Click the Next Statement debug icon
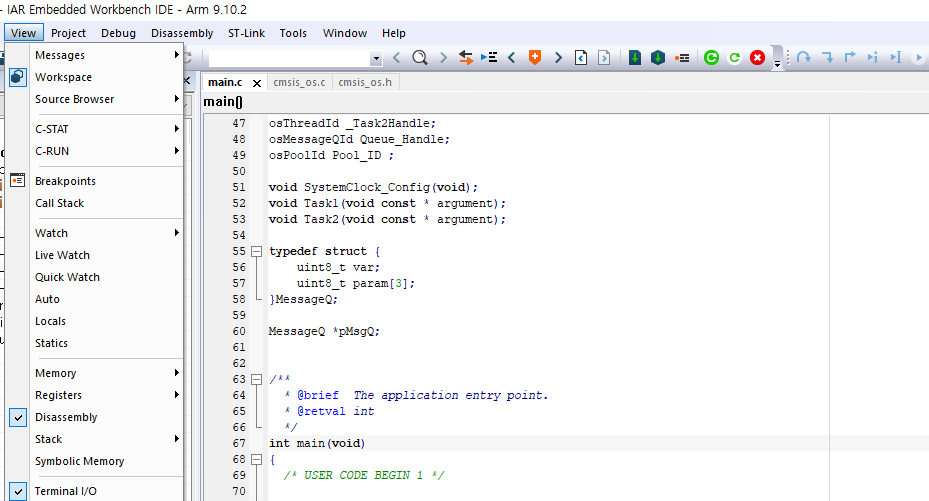This screenshot has height=501, width=929. [873, 57]
